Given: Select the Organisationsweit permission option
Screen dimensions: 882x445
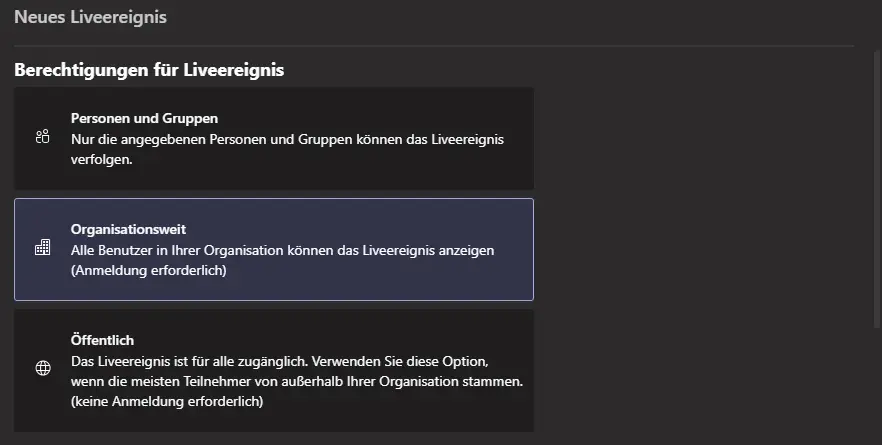Looking at the screenshot, I should (x=274, y=249).
